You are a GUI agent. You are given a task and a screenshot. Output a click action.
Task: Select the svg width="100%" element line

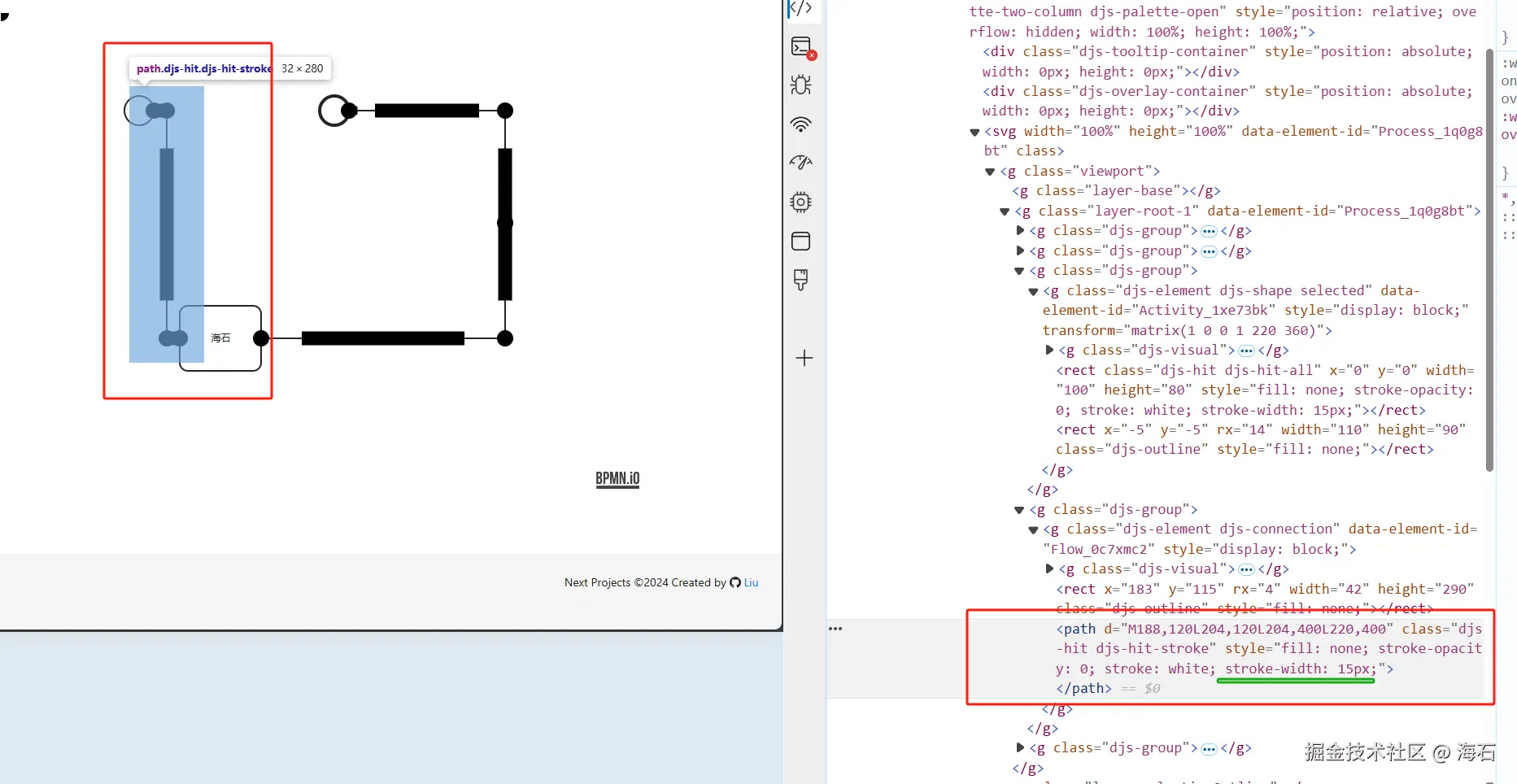(x=1233, y=142)
